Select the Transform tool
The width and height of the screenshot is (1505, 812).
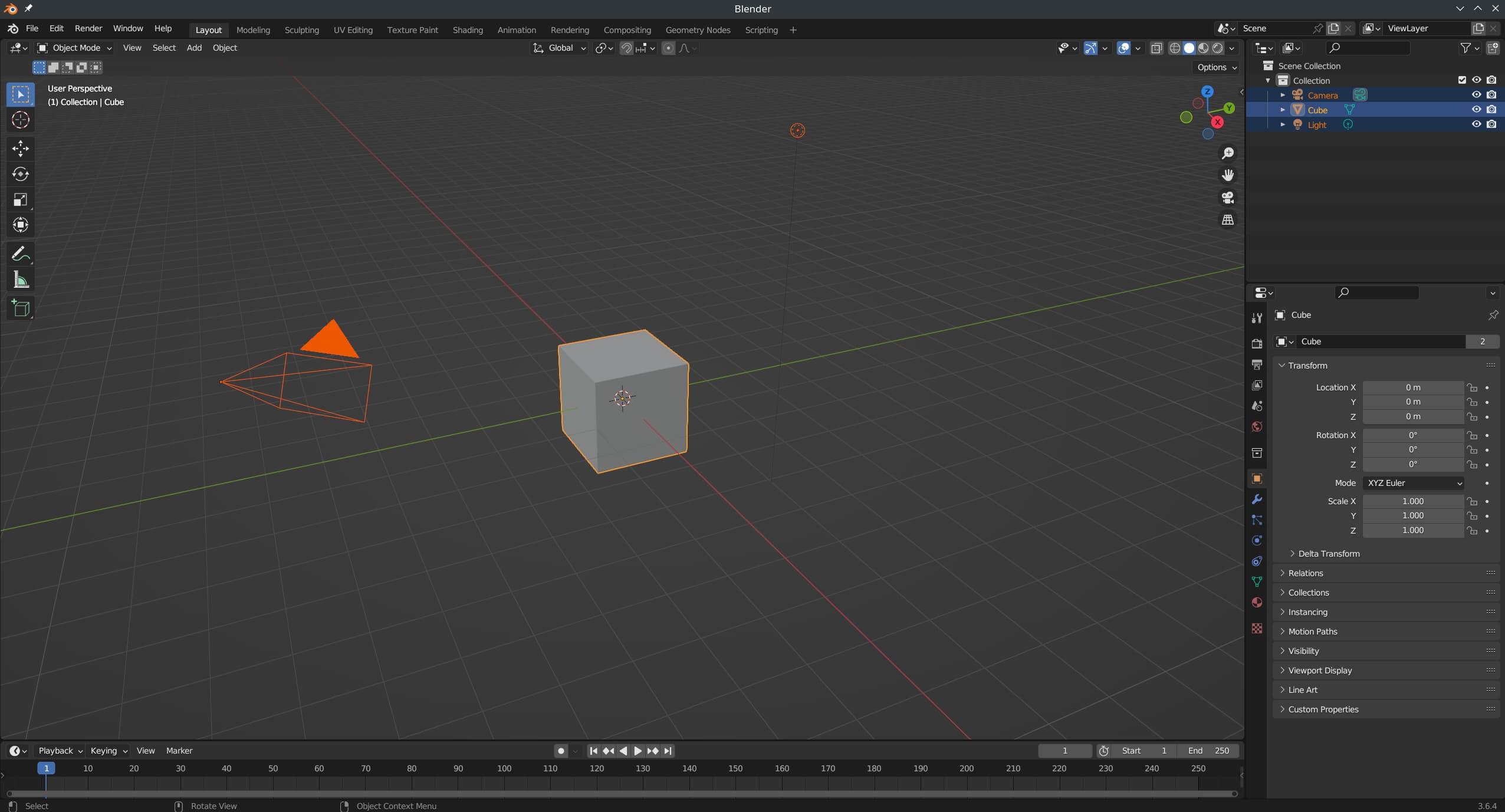tap(21, 225)
